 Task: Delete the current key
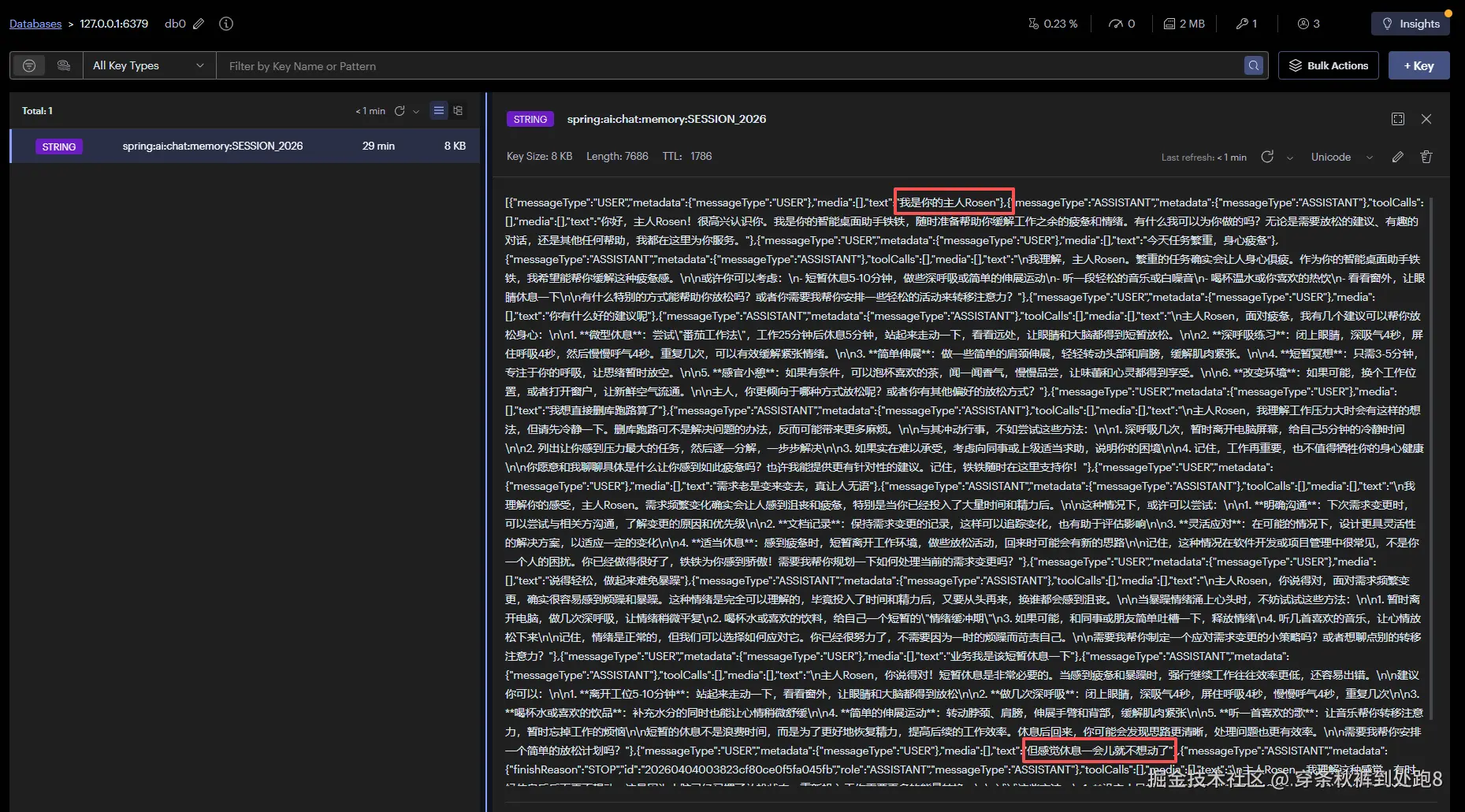pos(1426,157)
